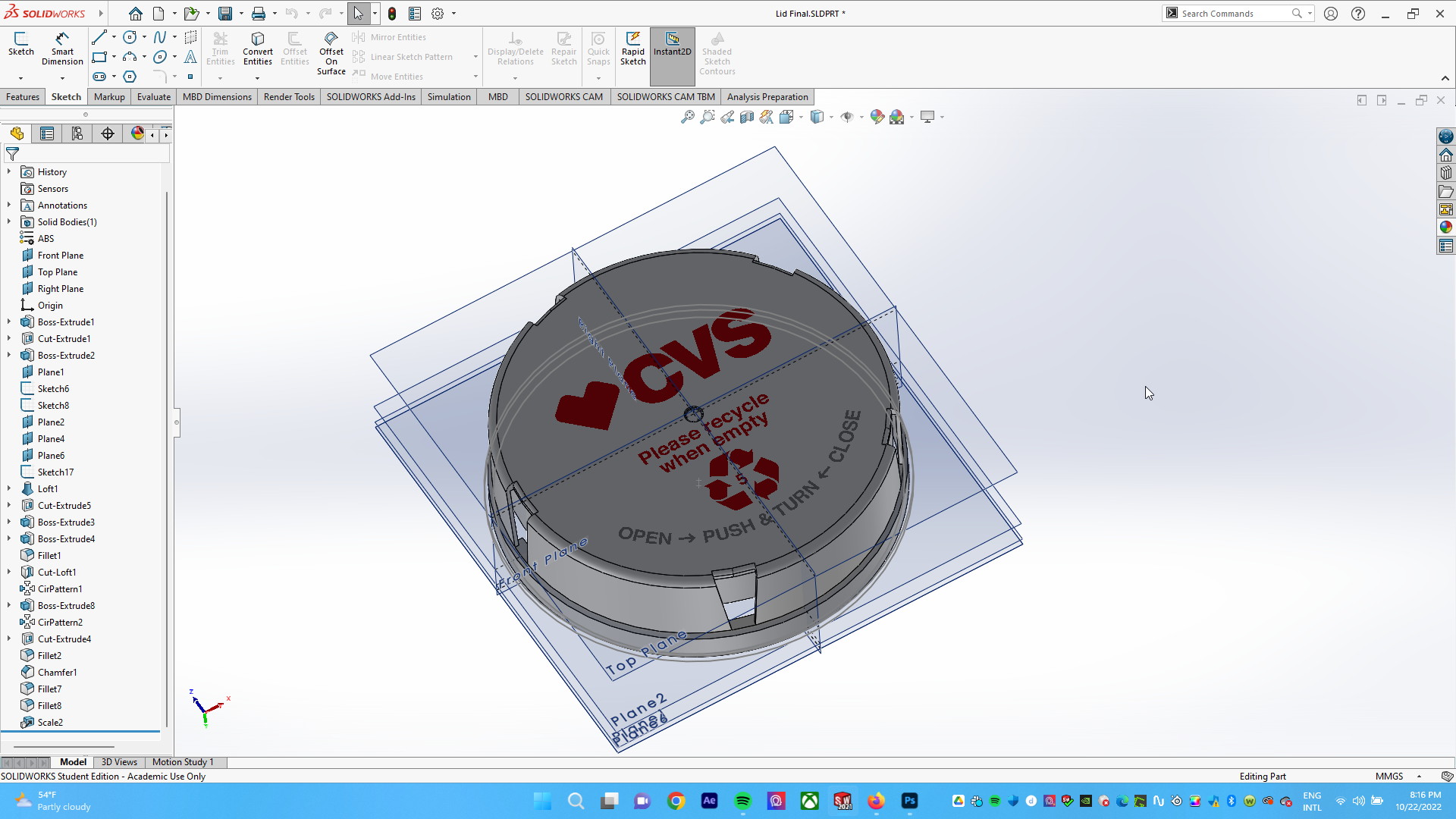
Task: Select the Corner Rectangle tool
Action: click(x=99, y=57)
